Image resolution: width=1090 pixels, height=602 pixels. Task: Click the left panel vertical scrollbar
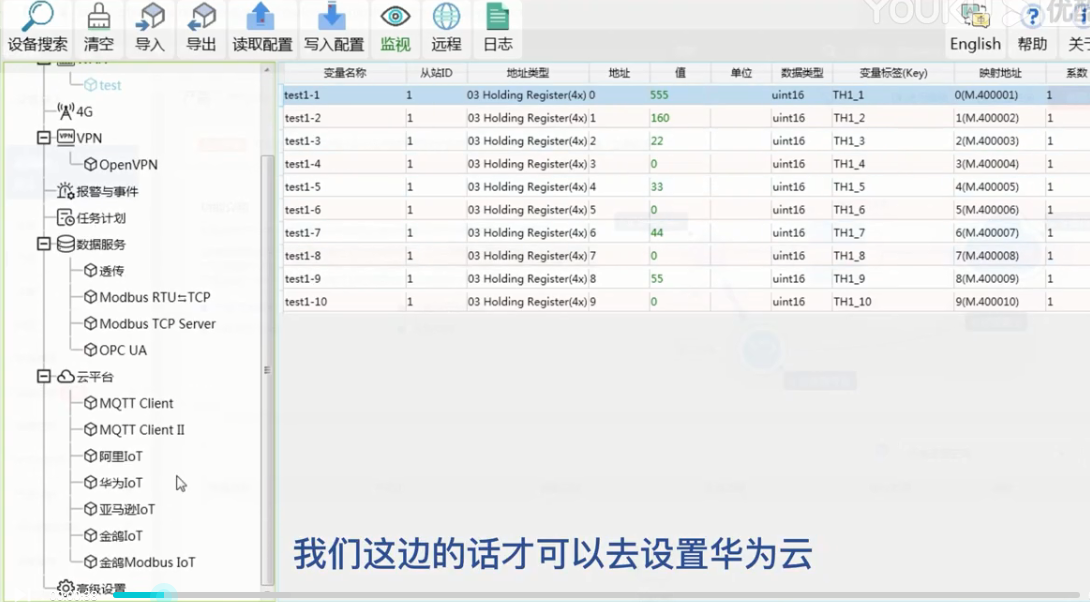click(267, 370)
